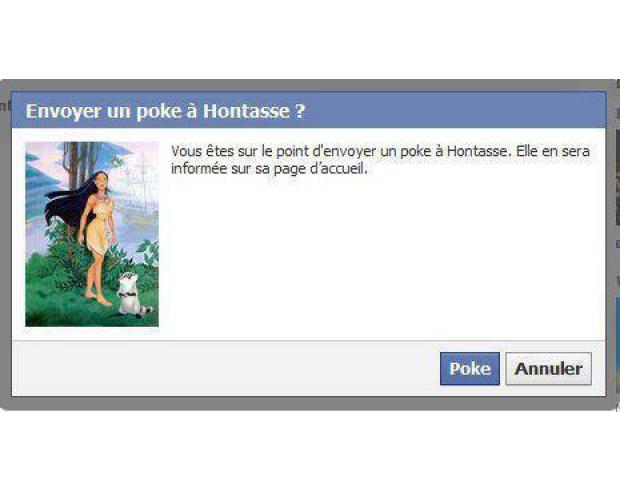Click the gray footer bar beside Poke
The width and height of the screenshot is (620, 490).
coord(225,369)
